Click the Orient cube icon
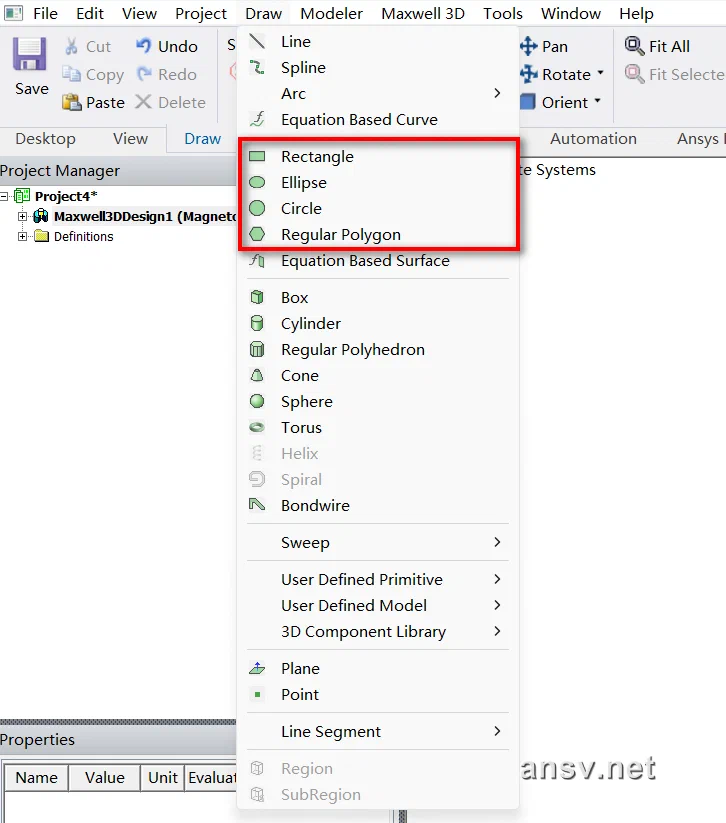The image size is (726, 823). pos(528,102)
